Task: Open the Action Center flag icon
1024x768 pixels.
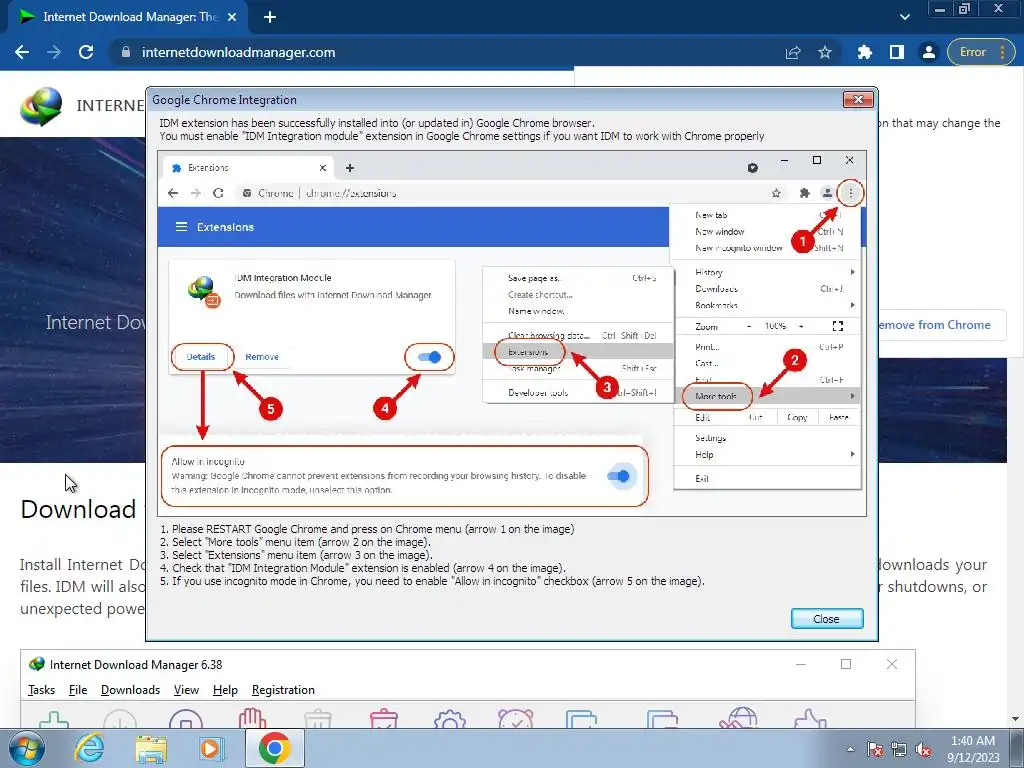Action: click(875, 749)
